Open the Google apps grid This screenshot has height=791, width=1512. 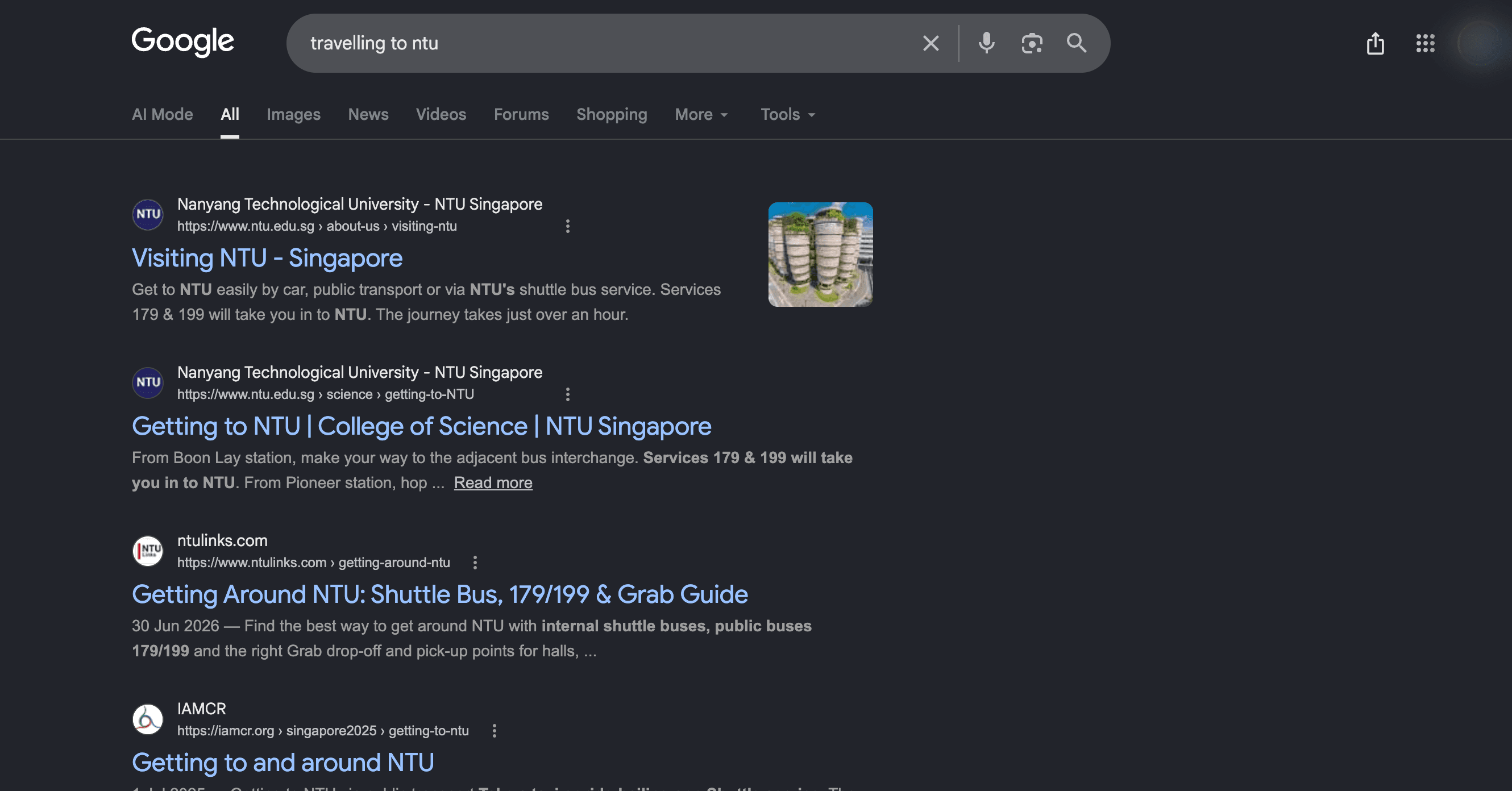[x=1425, y=43]
